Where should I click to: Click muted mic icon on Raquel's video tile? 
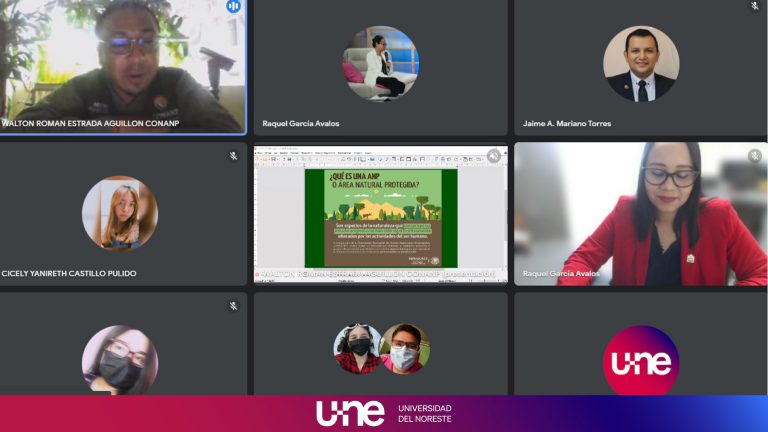(x=754, y=156)
